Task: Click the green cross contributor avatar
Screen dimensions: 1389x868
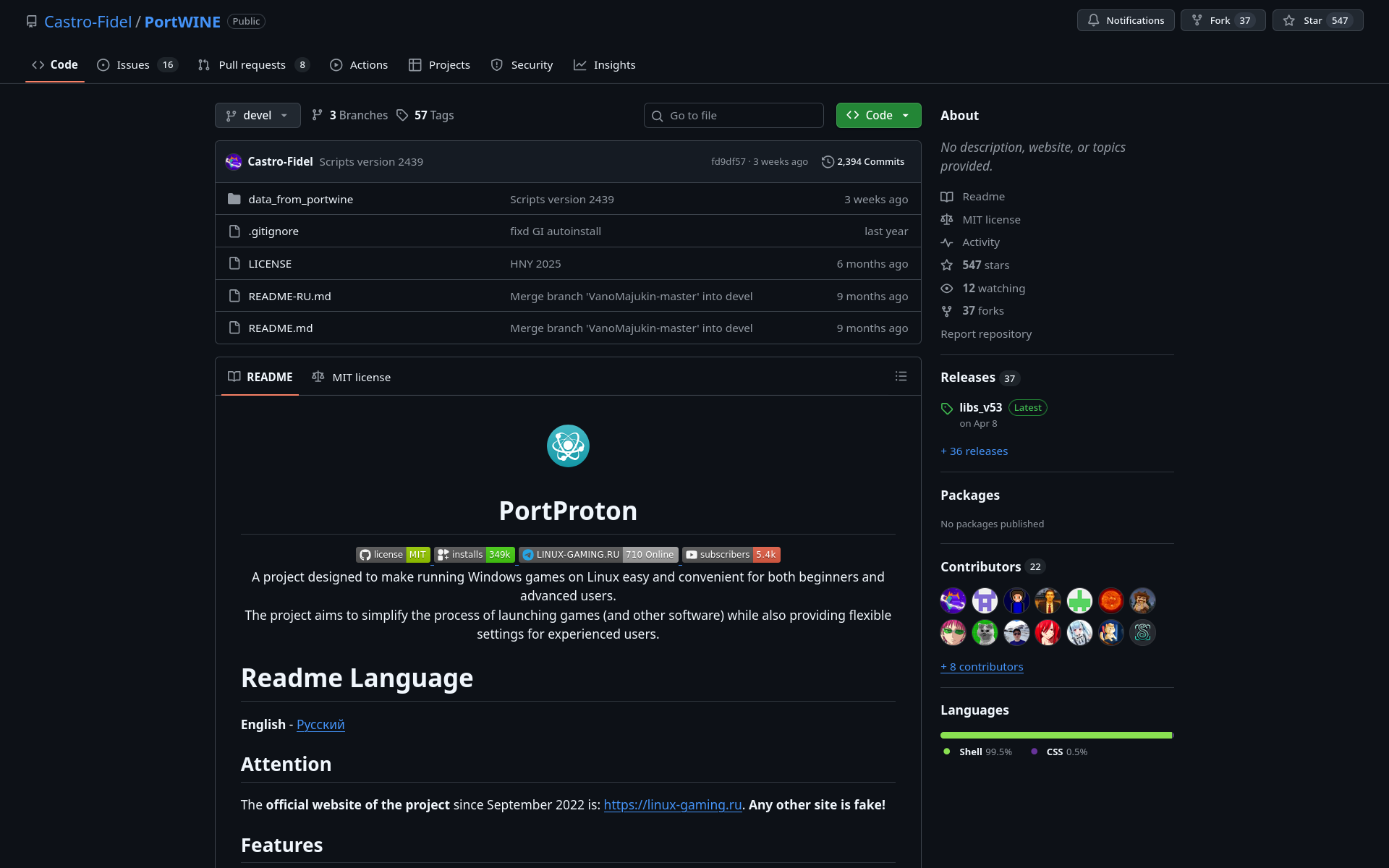Action: click(x=1079, y=600)
